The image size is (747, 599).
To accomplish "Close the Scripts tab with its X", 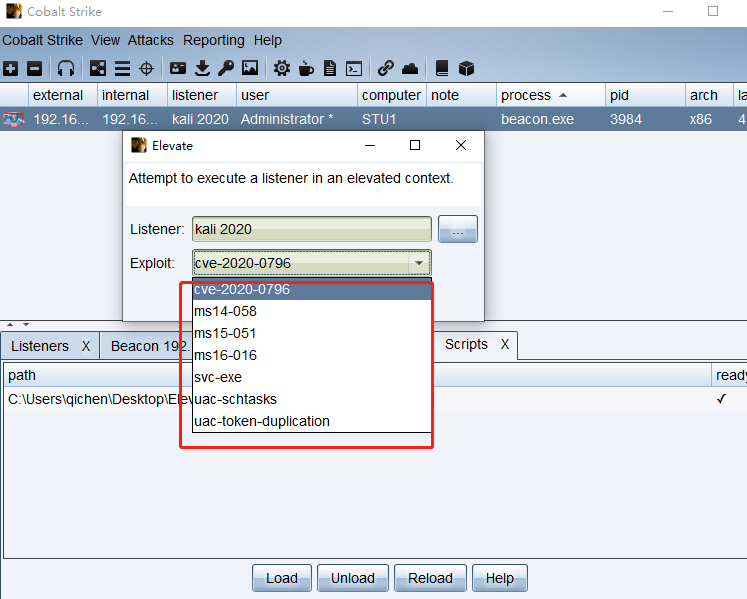I will pos(505,344).
